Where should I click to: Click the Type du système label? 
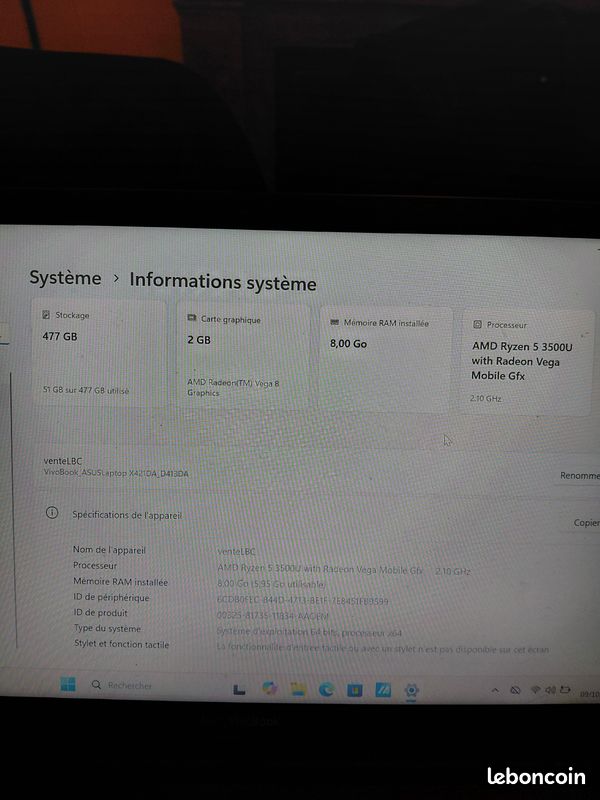107,629
